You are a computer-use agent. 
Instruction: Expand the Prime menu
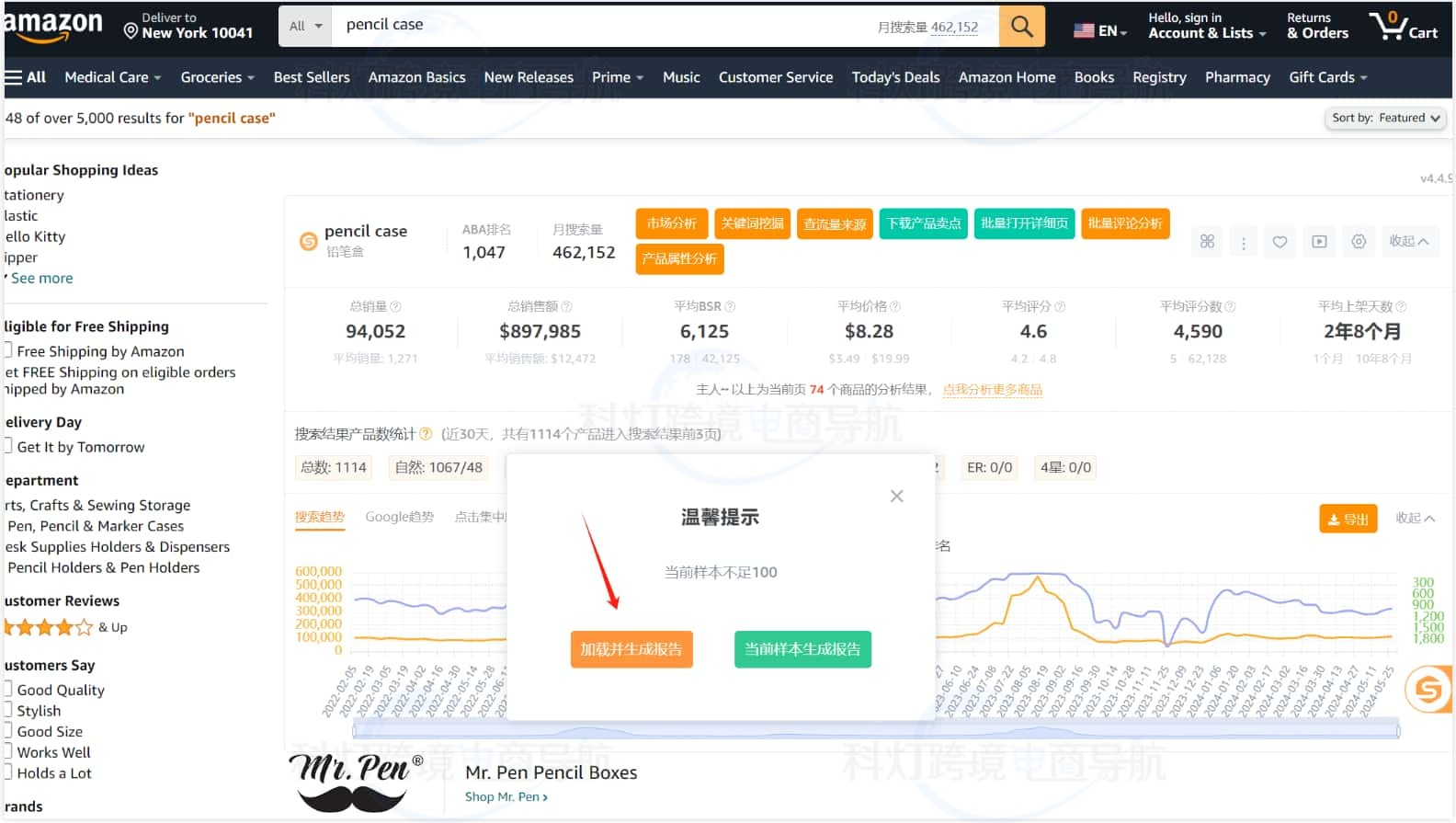[618, 77]
